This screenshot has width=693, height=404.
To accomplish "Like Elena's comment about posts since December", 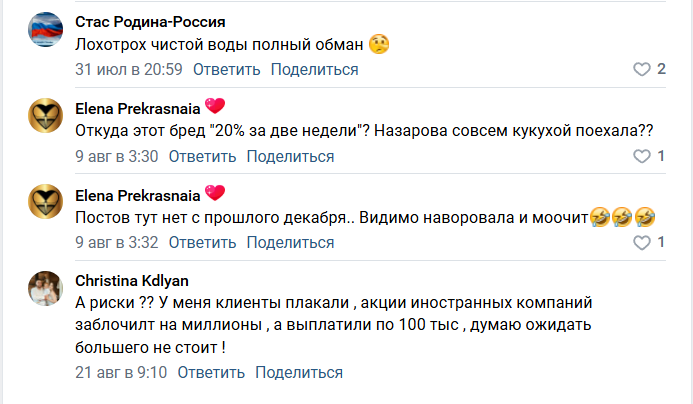I will pyautogui.click(x=643, y=243).
